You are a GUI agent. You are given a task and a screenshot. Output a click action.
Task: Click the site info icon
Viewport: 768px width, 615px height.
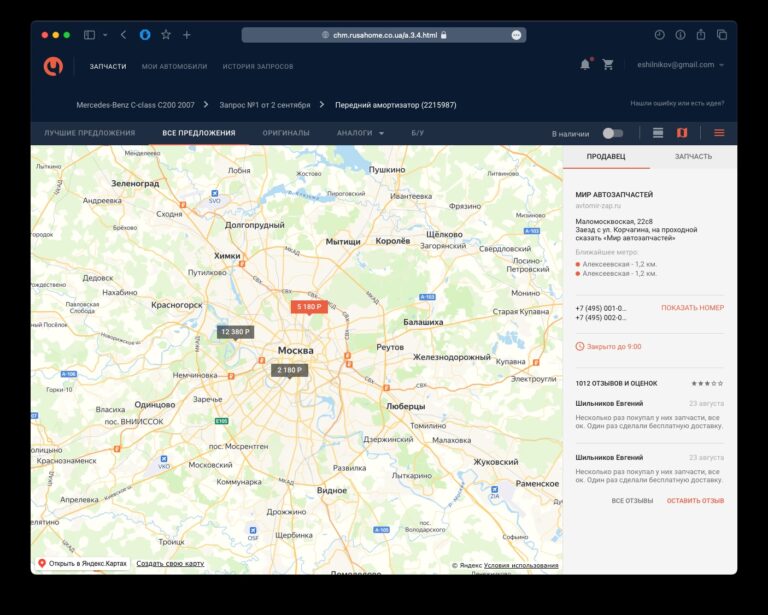click(680, 35)
